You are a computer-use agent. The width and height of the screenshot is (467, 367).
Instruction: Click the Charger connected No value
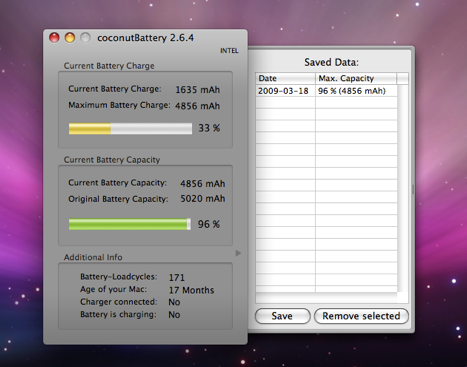pos(174,302)
